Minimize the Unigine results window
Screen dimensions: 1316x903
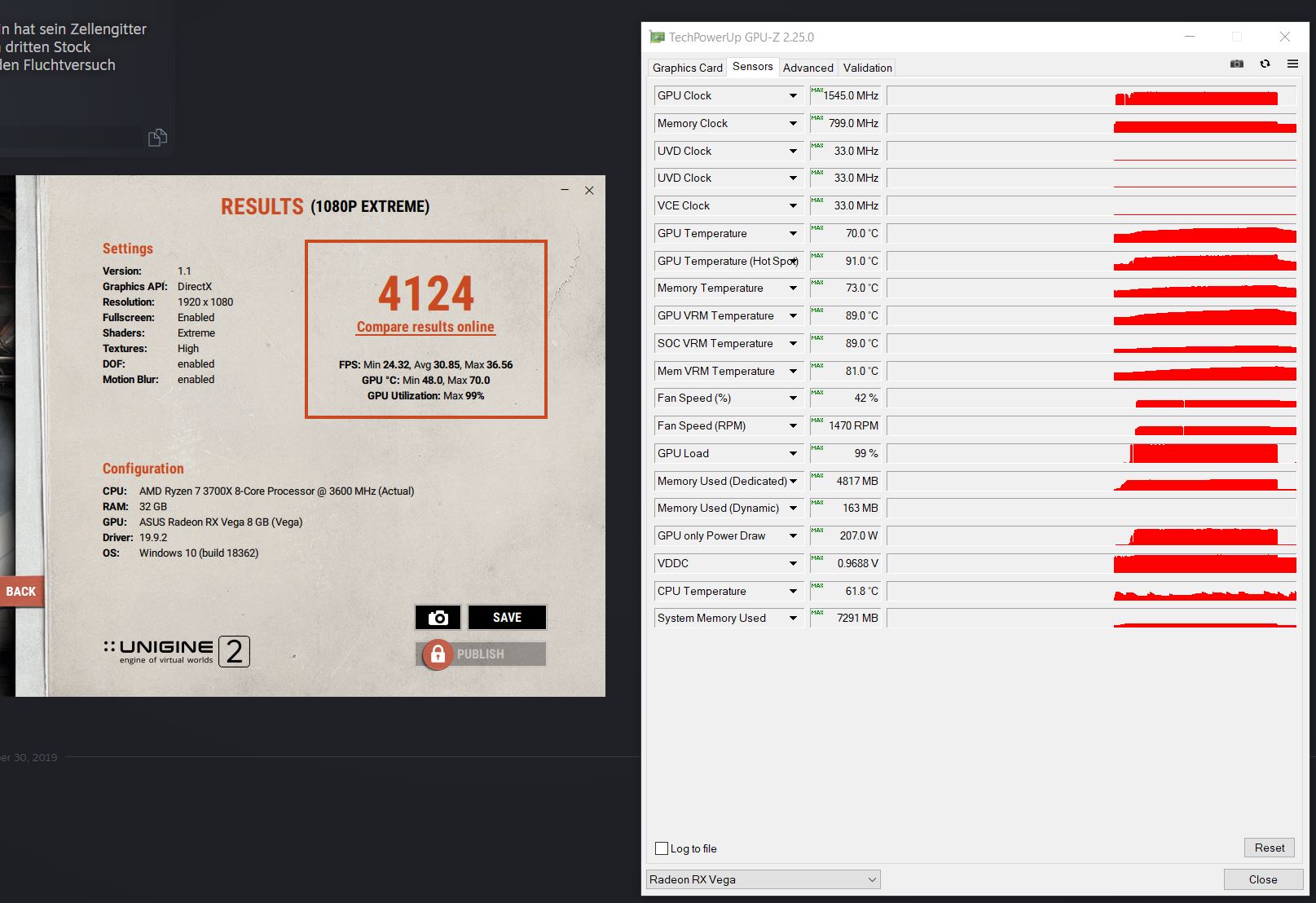coord(565,190)
